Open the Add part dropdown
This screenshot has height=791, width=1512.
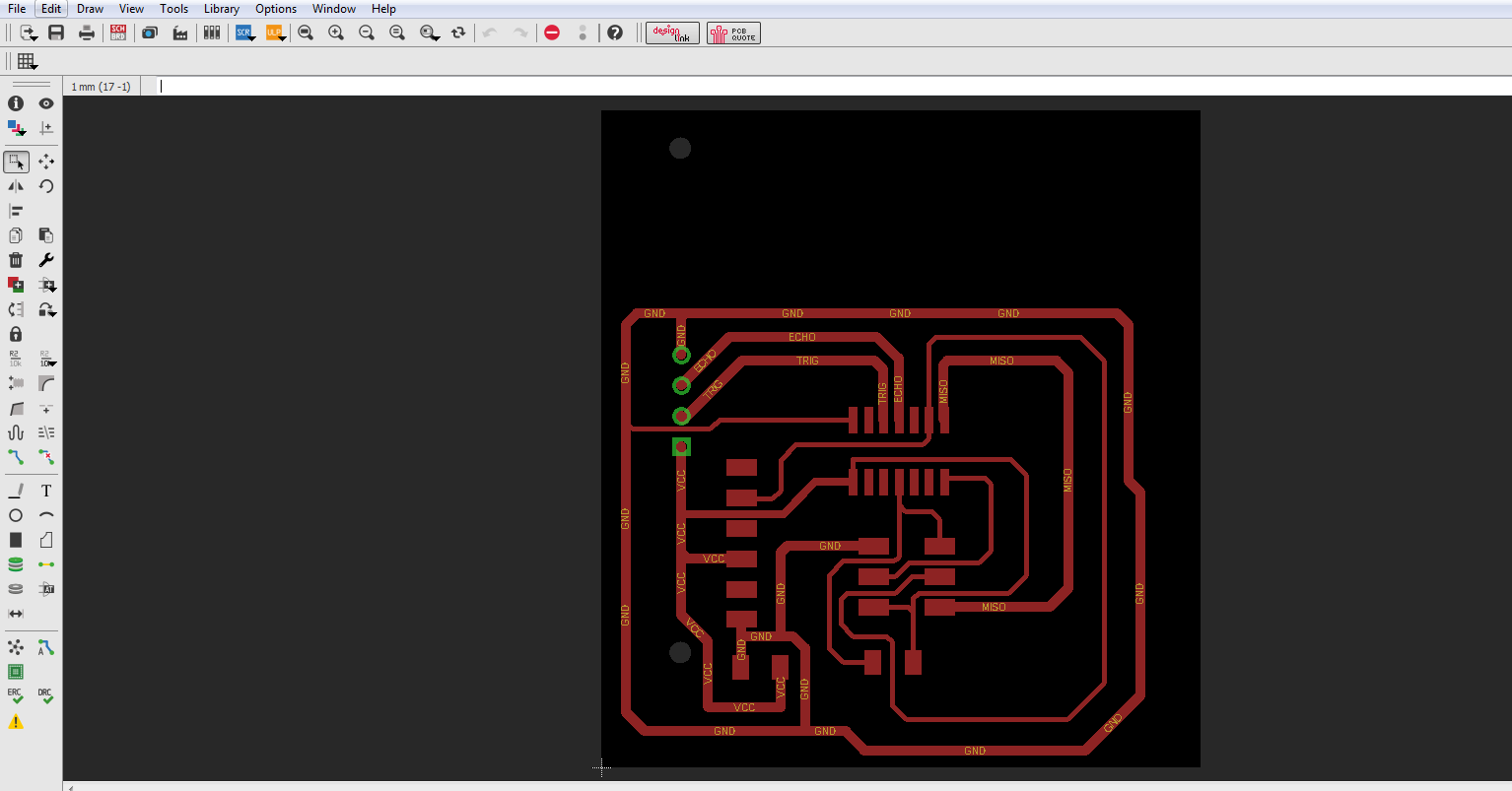(x=46, y=285)
